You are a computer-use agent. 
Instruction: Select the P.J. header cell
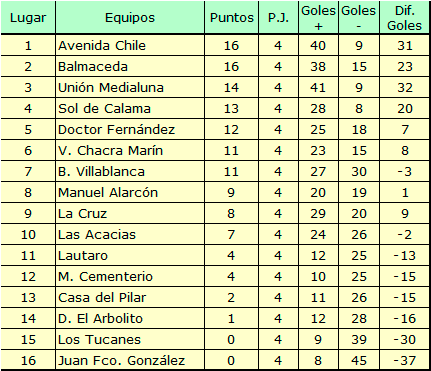[x=278, y=17]
